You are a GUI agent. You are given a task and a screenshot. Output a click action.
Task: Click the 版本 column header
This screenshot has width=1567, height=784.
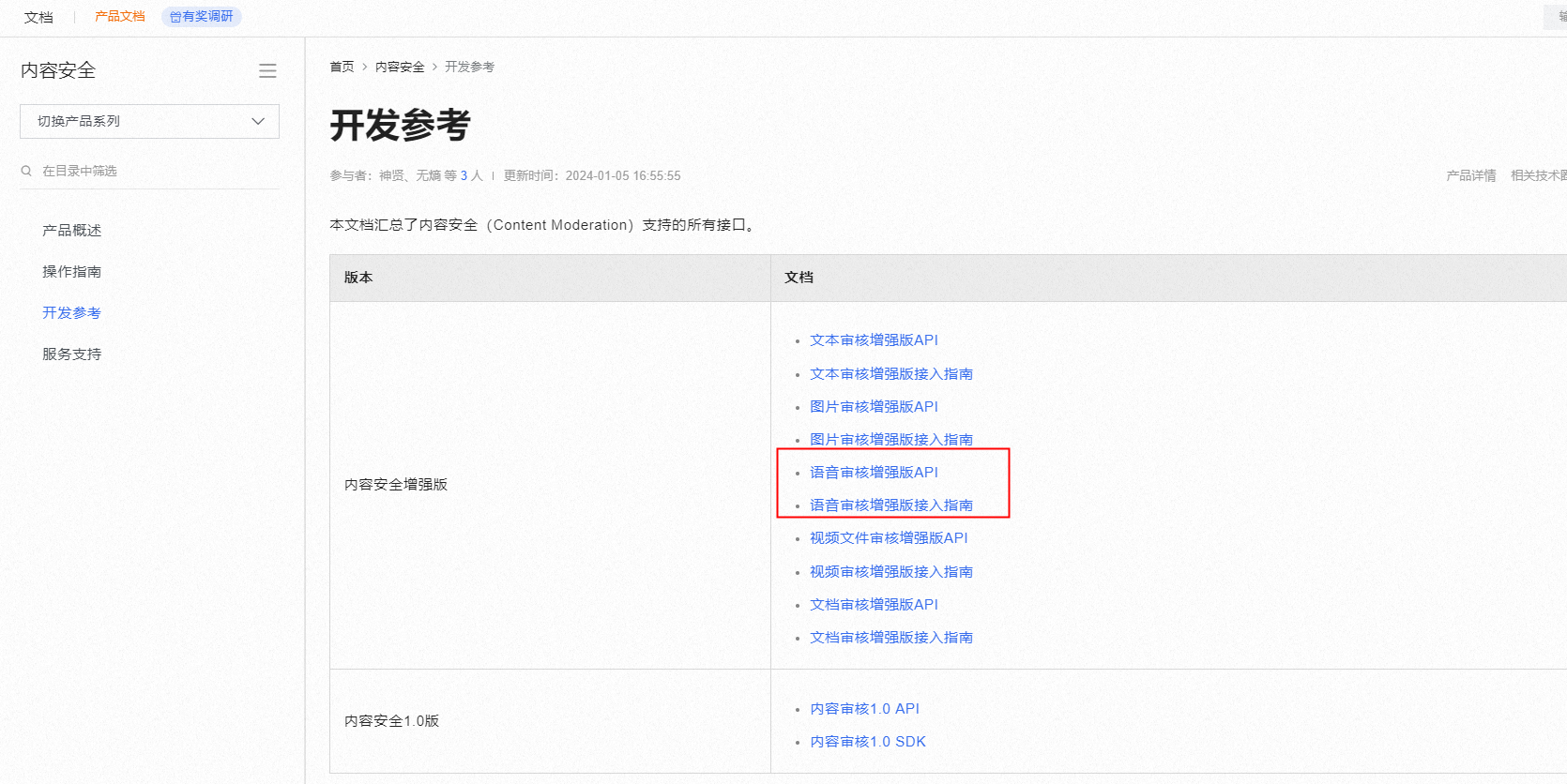coord(550,278)
